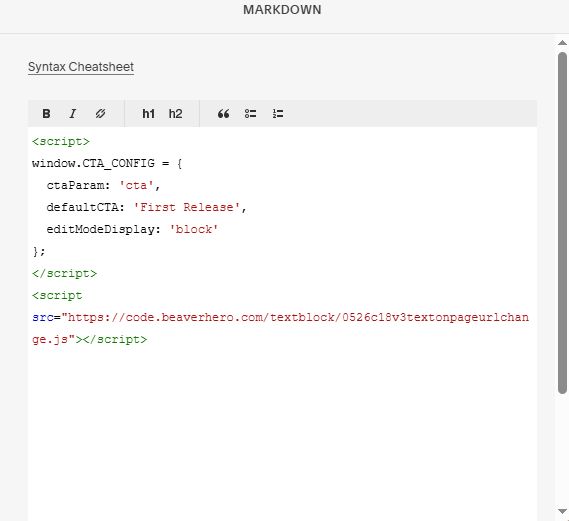
Task: Insert a link using the link icon
Action: click(x=100, y=114)
